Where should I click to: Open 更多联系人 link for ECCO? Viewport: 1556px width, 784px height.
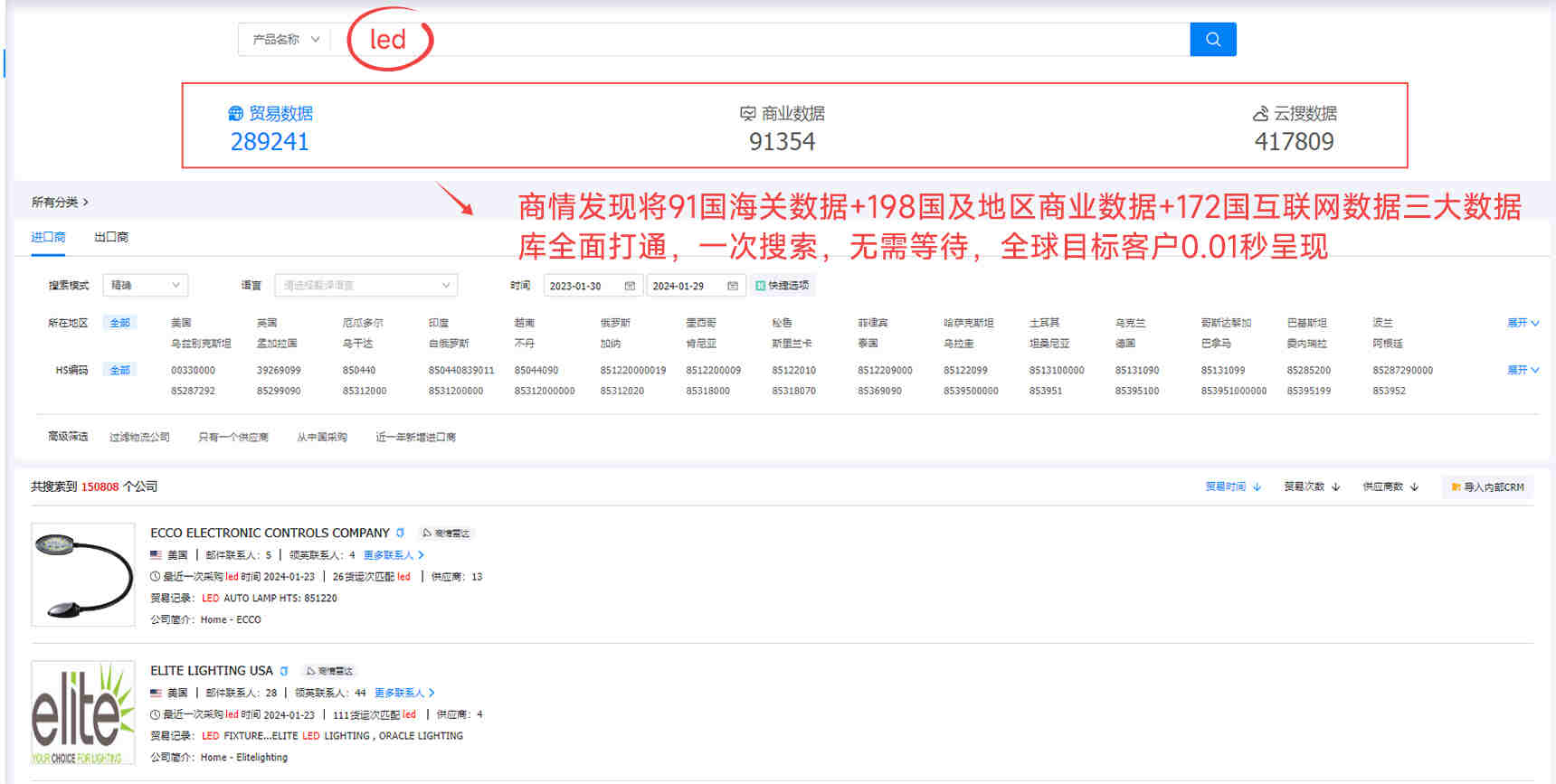[x=394, y=555]
